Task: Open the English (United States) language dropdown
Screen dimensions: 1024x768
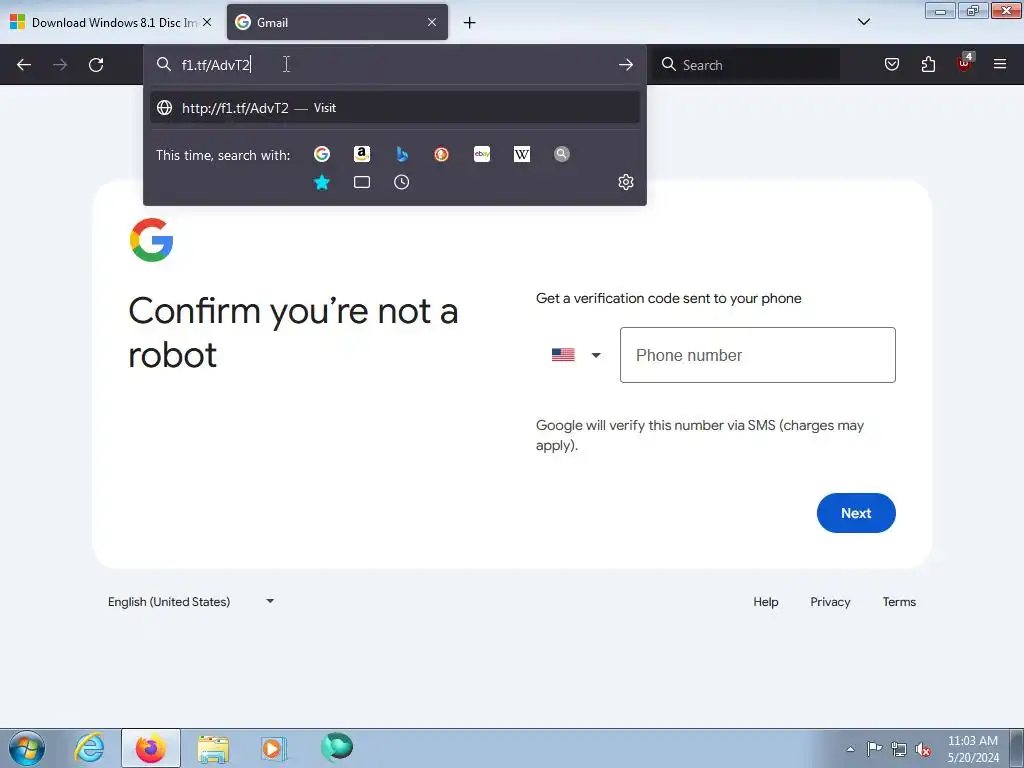Action: click(x=191, y=601)
